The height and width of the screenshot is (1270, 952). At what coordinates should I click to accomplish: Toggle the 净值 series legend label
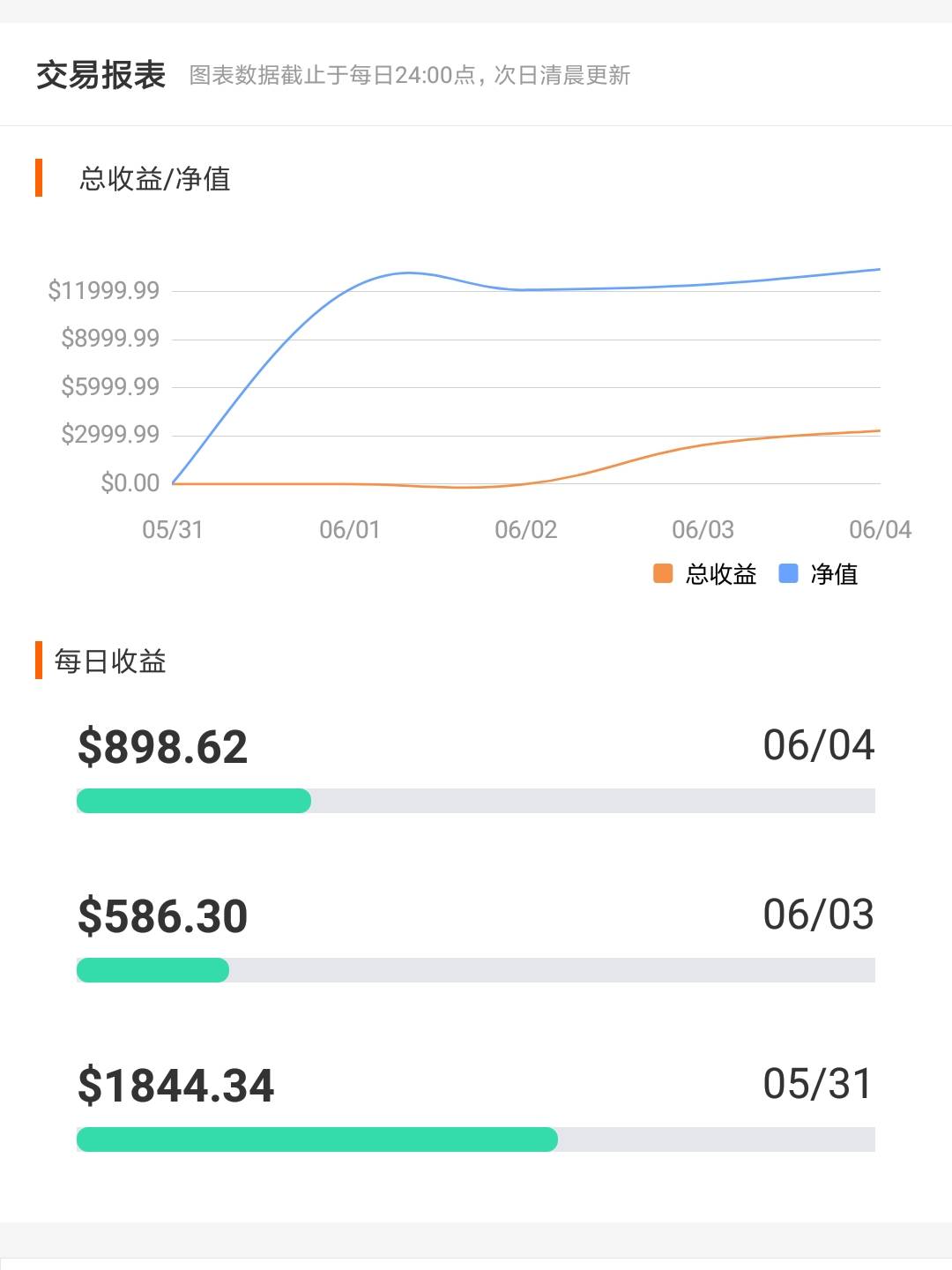tap(834, 575)
